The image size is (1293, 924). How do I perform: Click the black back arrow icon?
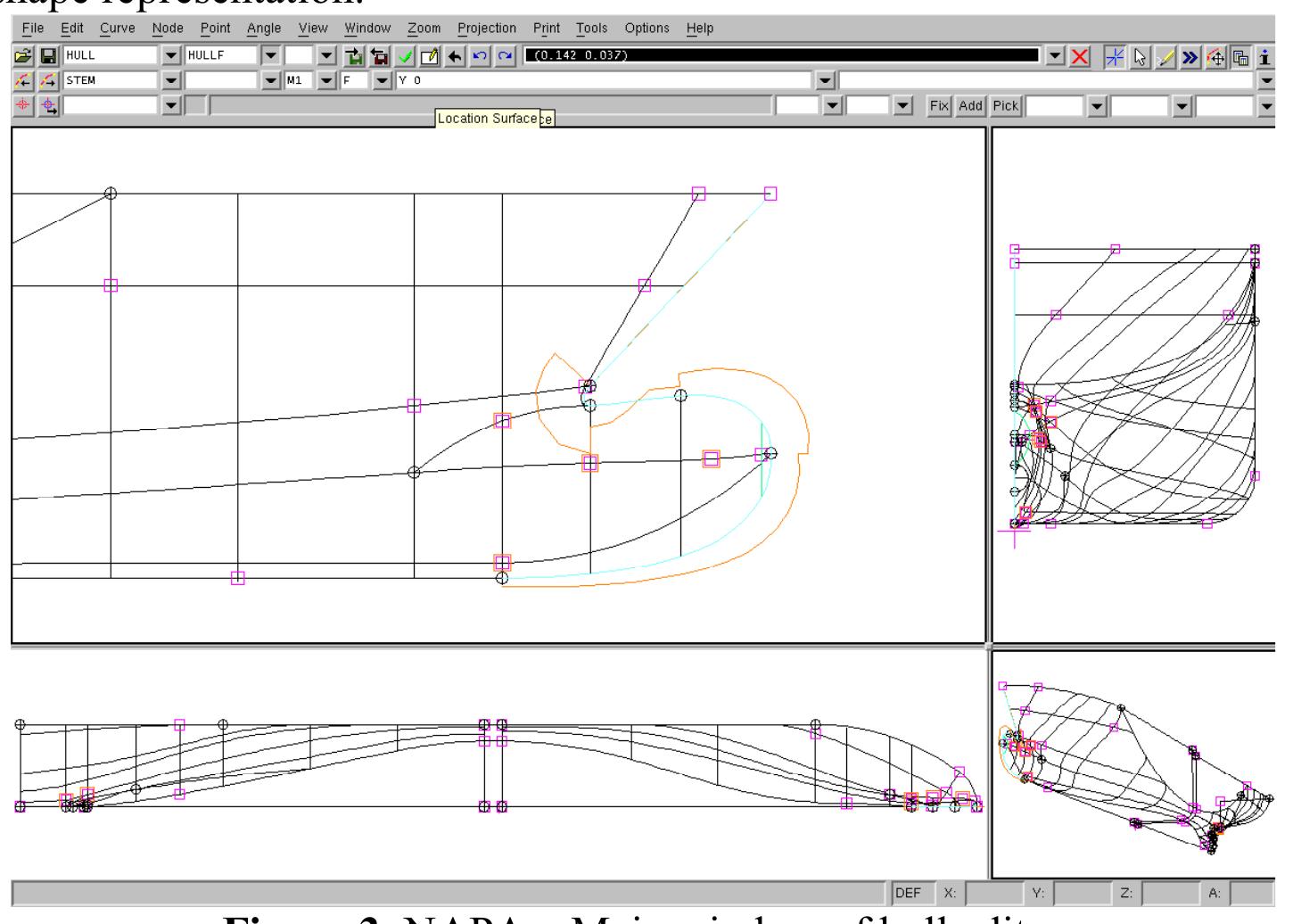tap(455, 56)
